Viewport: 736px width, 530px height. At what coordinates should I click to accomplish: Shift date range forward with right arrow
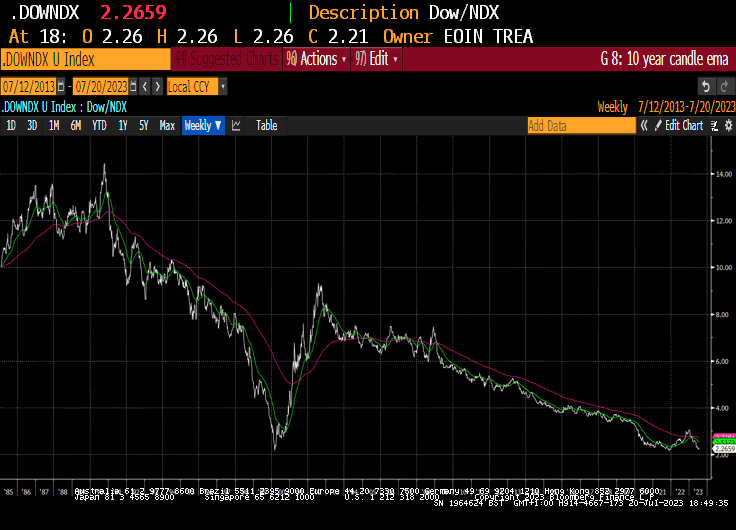[x=157, y=86]
